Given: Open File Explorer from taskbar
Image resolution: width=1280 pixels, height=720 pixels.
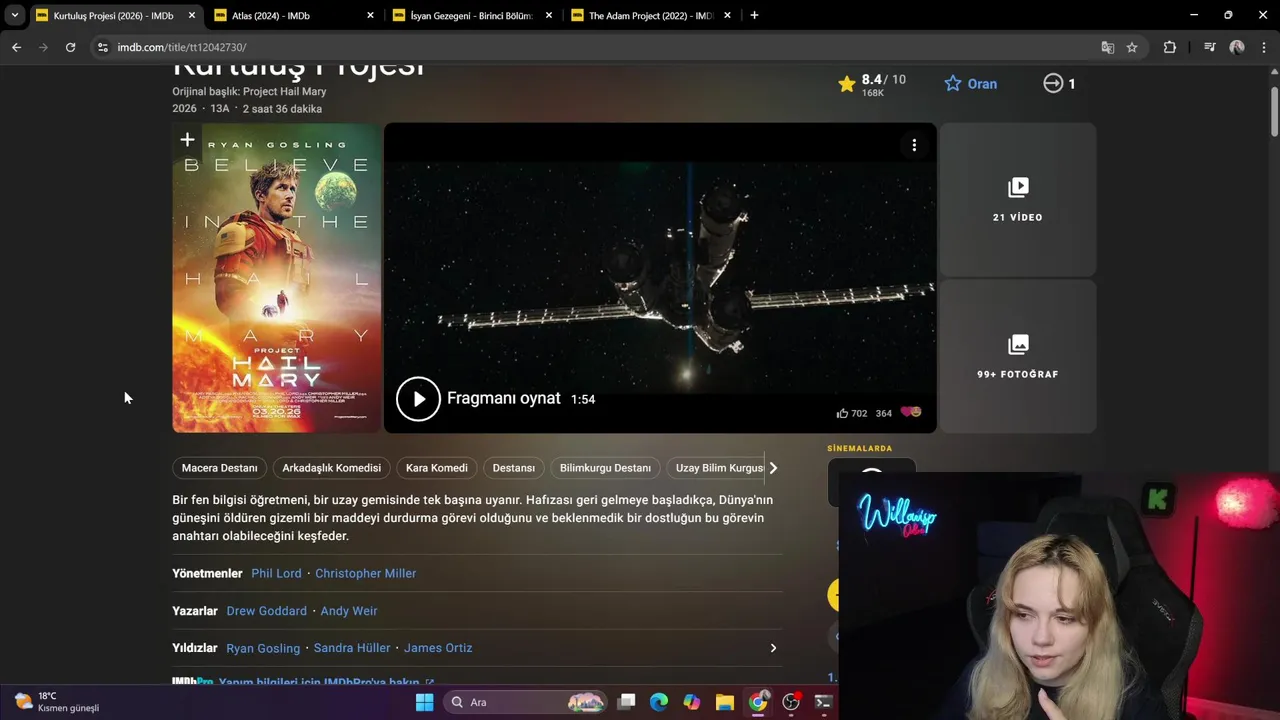Looking at the screenshot, I should click(724, 702).
